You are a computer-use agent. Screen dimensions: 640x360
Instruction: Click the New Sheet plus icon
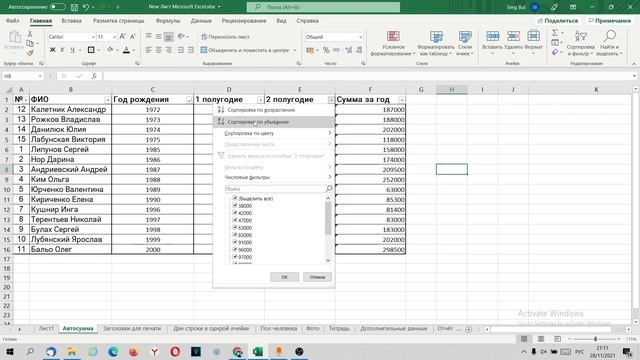tap(469, 329)
